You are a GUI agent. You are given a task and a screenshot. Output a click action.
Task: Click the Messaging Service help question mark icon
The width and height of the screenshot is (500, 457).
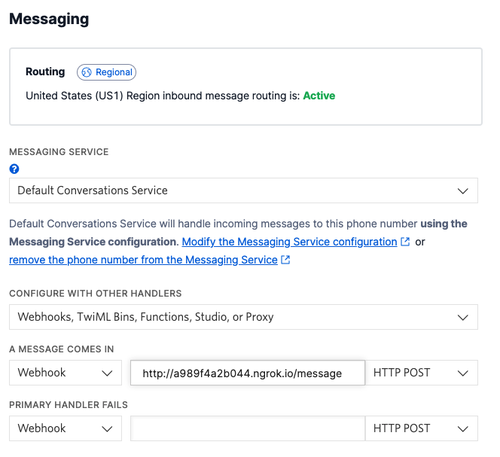[14, 169]
